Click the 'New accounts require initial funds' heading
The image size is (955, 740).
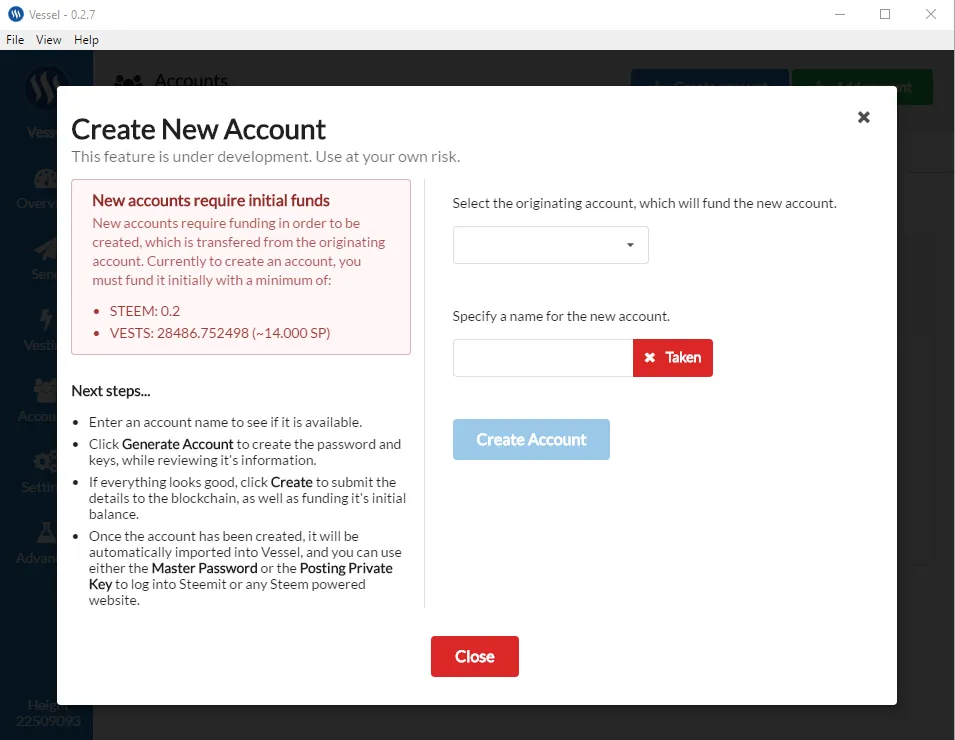tap(211, 200)
